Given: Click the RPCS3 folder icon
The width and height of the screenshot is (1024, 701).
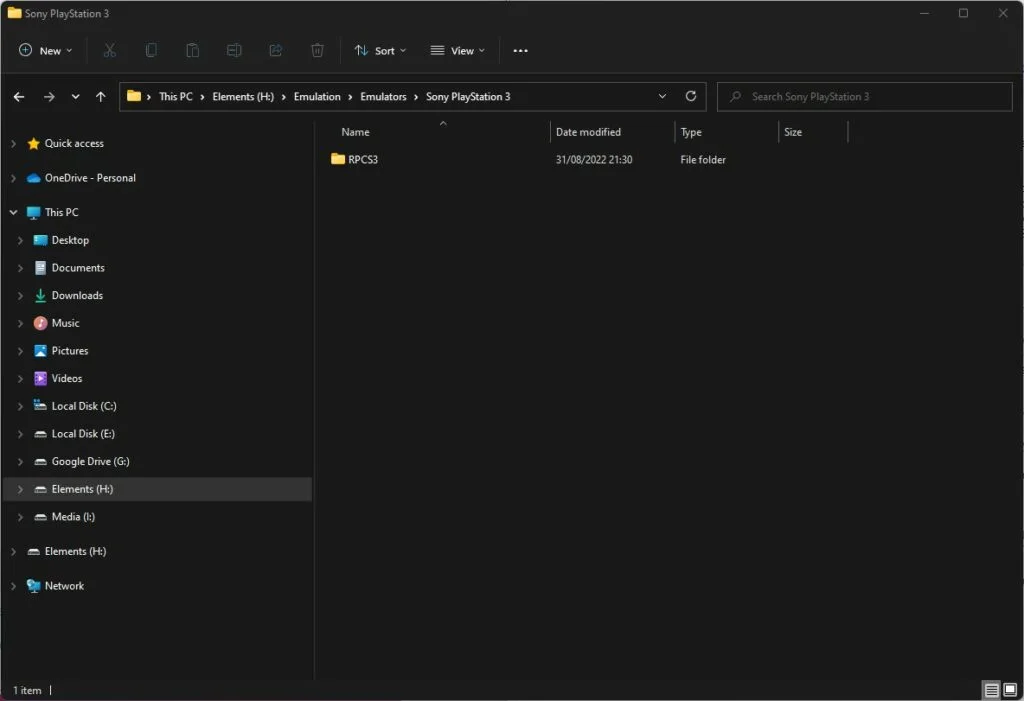Looking at the screenshot, I should (x=338, y=159).
